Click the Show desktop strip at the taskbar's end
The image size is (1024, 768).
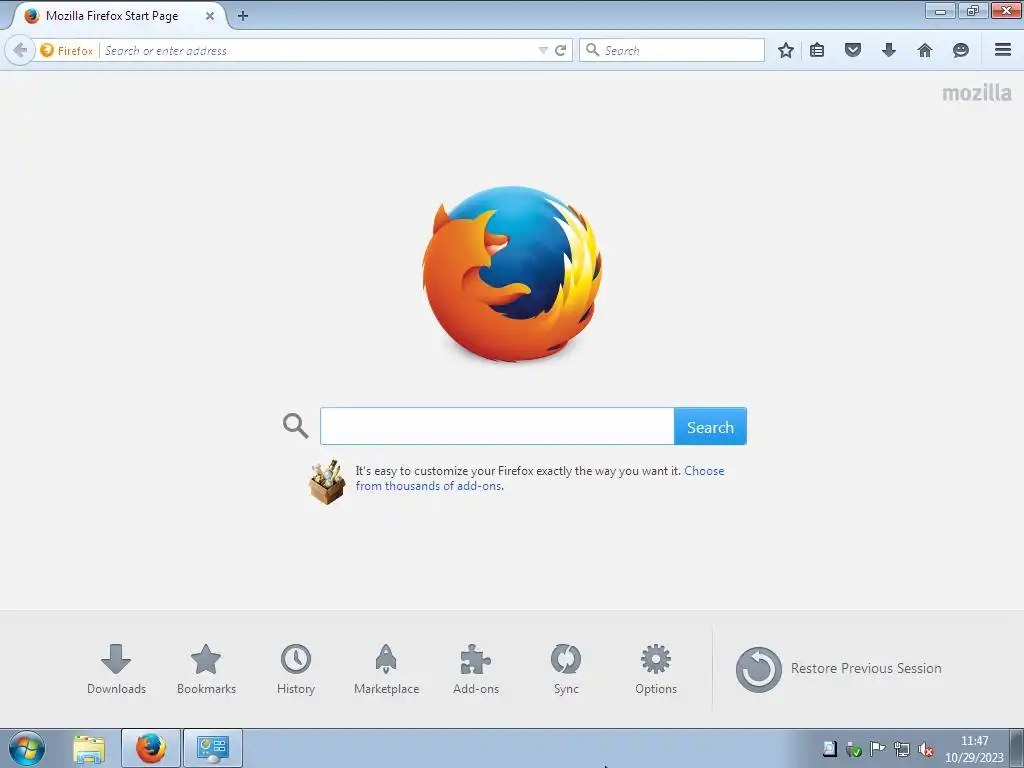coord(1017,748)
